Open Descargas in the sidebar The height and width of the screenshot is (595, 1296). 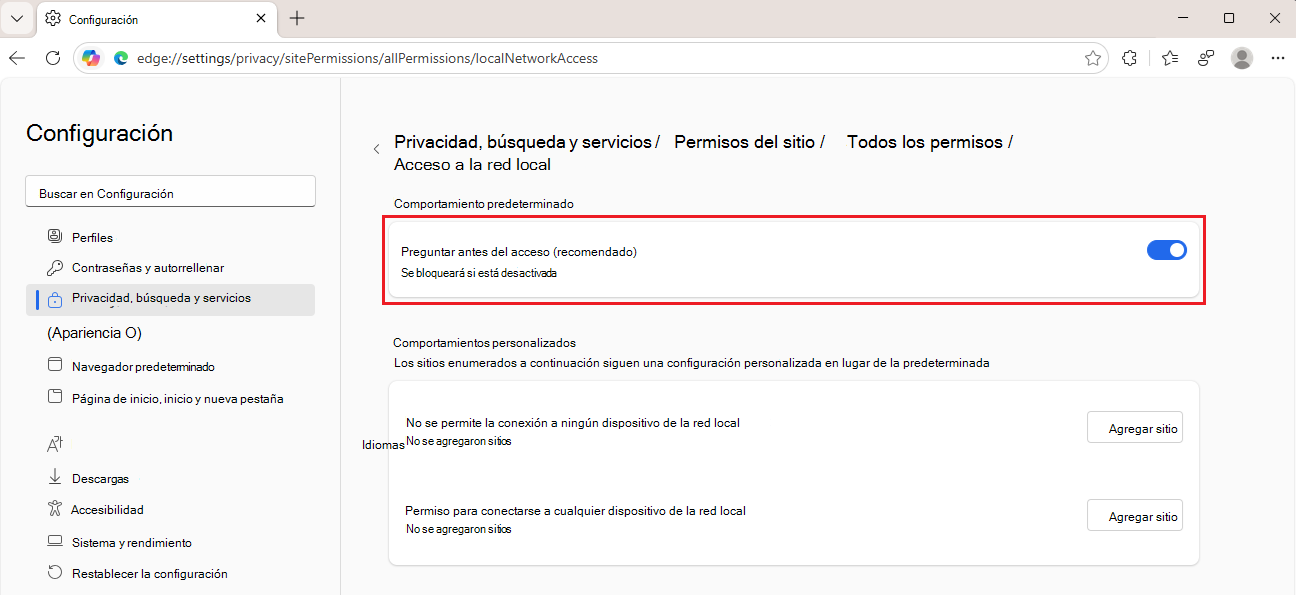tap(170, 479)
